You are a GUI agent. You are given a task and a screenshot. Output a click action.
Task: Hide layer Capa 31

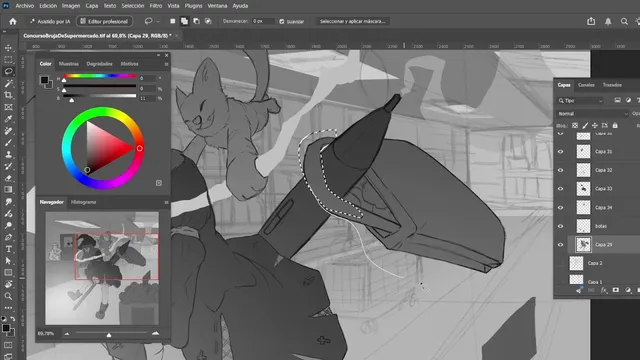coord(560,151)
